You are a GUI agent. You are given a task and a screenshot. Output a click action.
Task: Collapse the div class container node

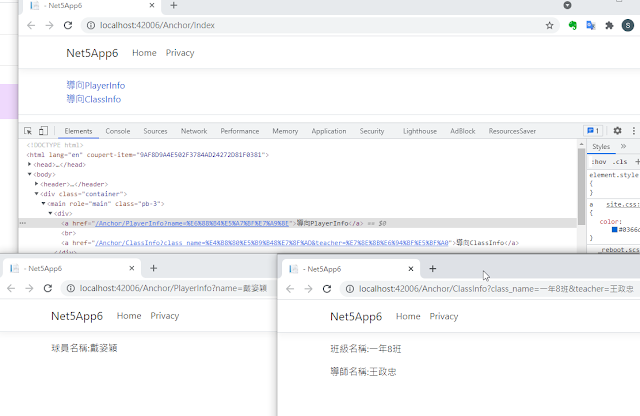[36, 194]
